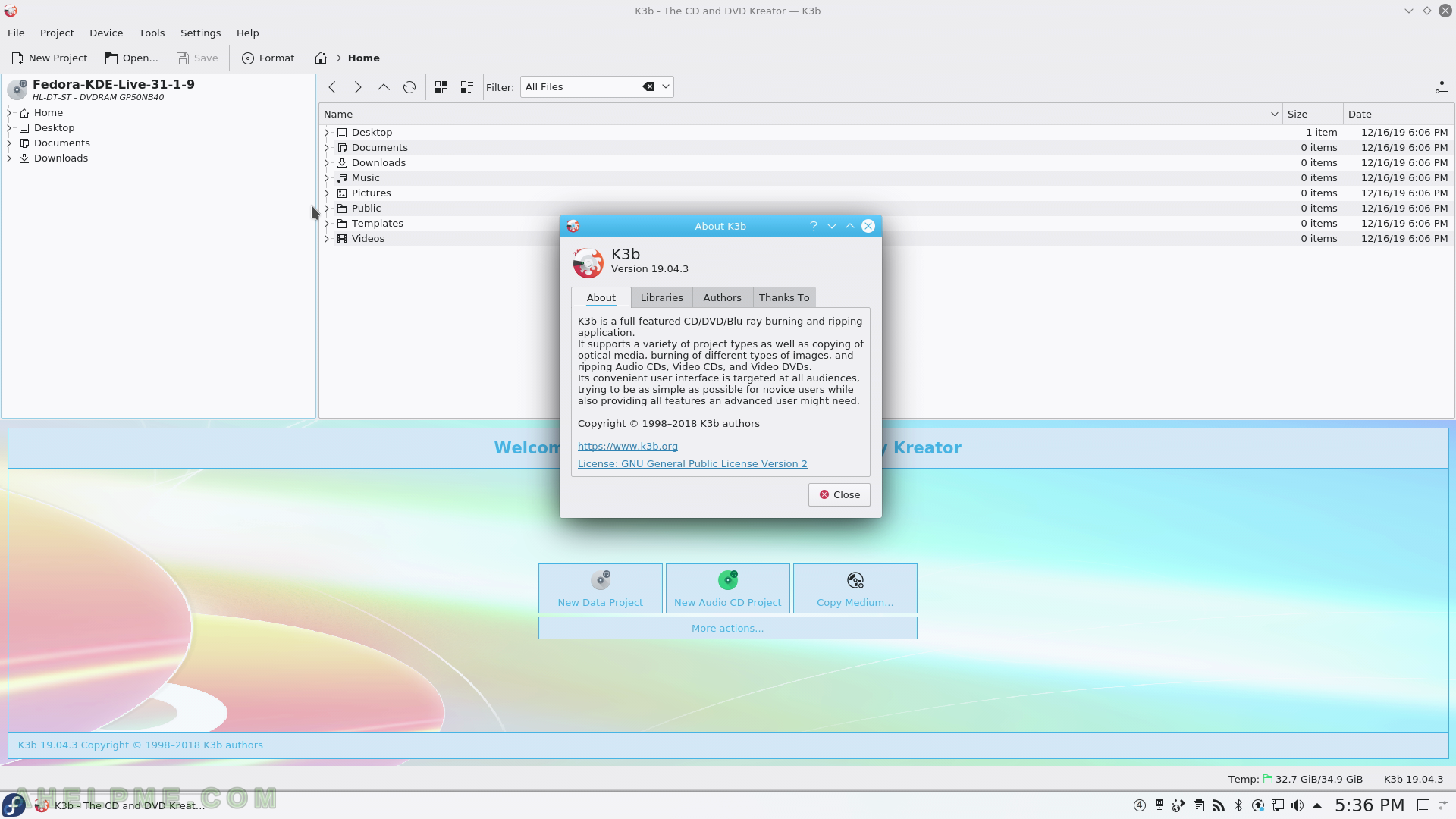This screenshot has width=1456, height=819.
Task: Click the Size column header
Action: (1312, 114)
